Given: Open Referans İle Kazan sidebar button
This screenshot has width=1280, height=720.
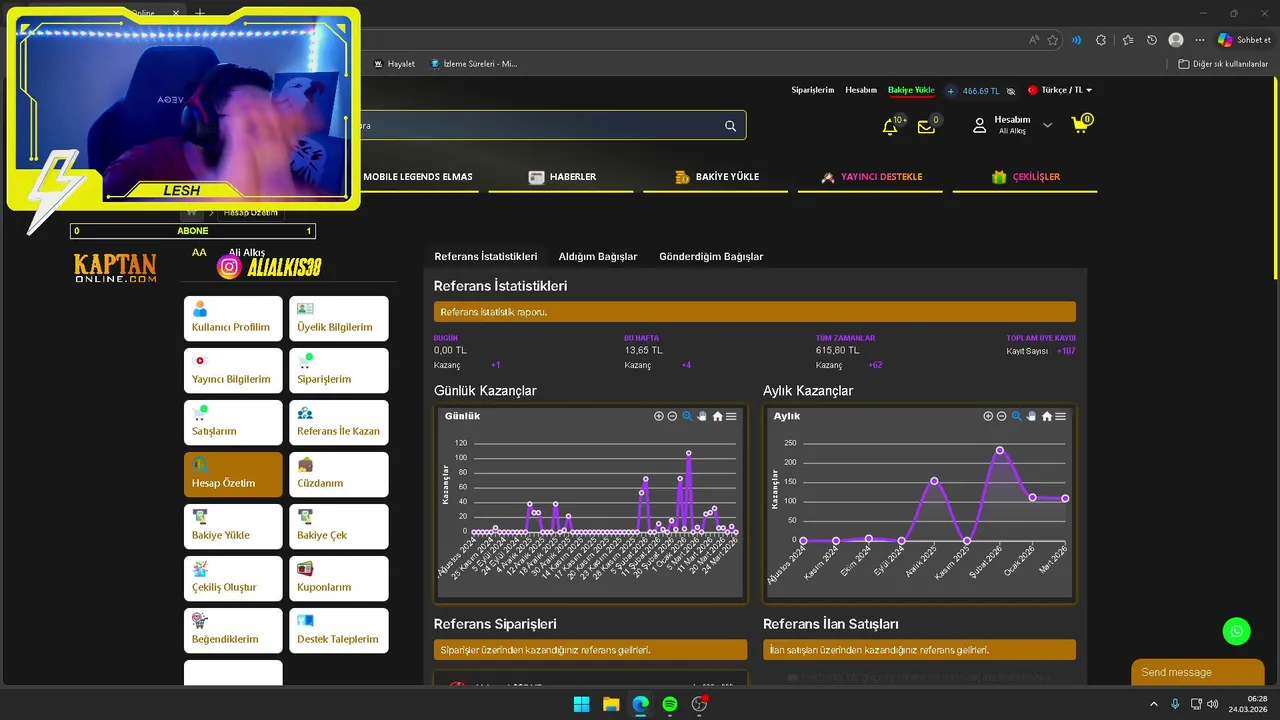Looking at the screenshot, I should point(339,422).
